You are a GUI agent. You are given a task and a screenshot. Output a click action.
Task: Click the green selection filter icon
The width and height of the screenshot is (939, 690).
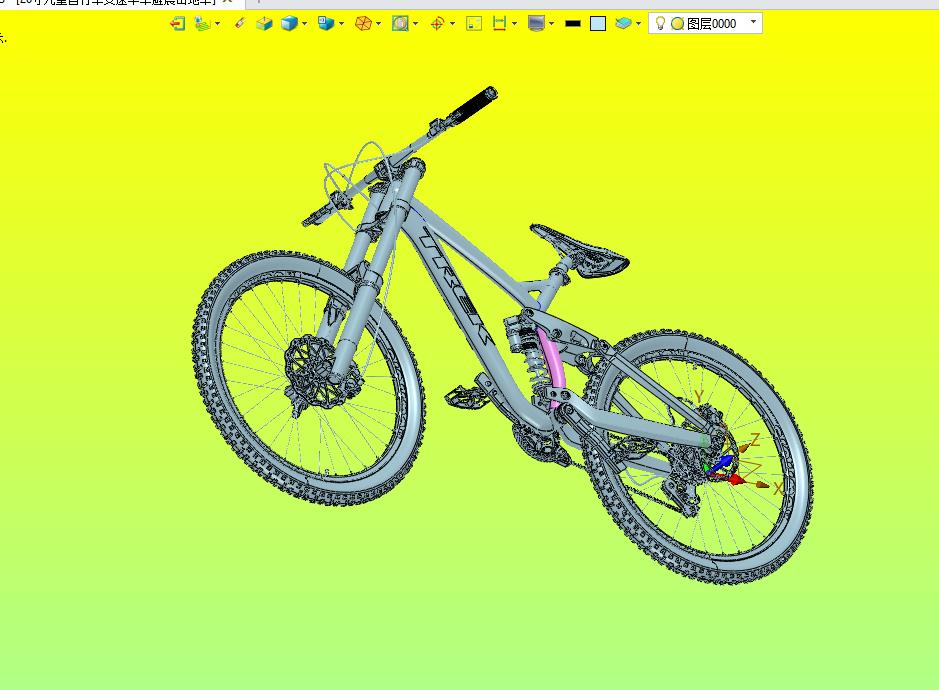click(x=202, y=23)
